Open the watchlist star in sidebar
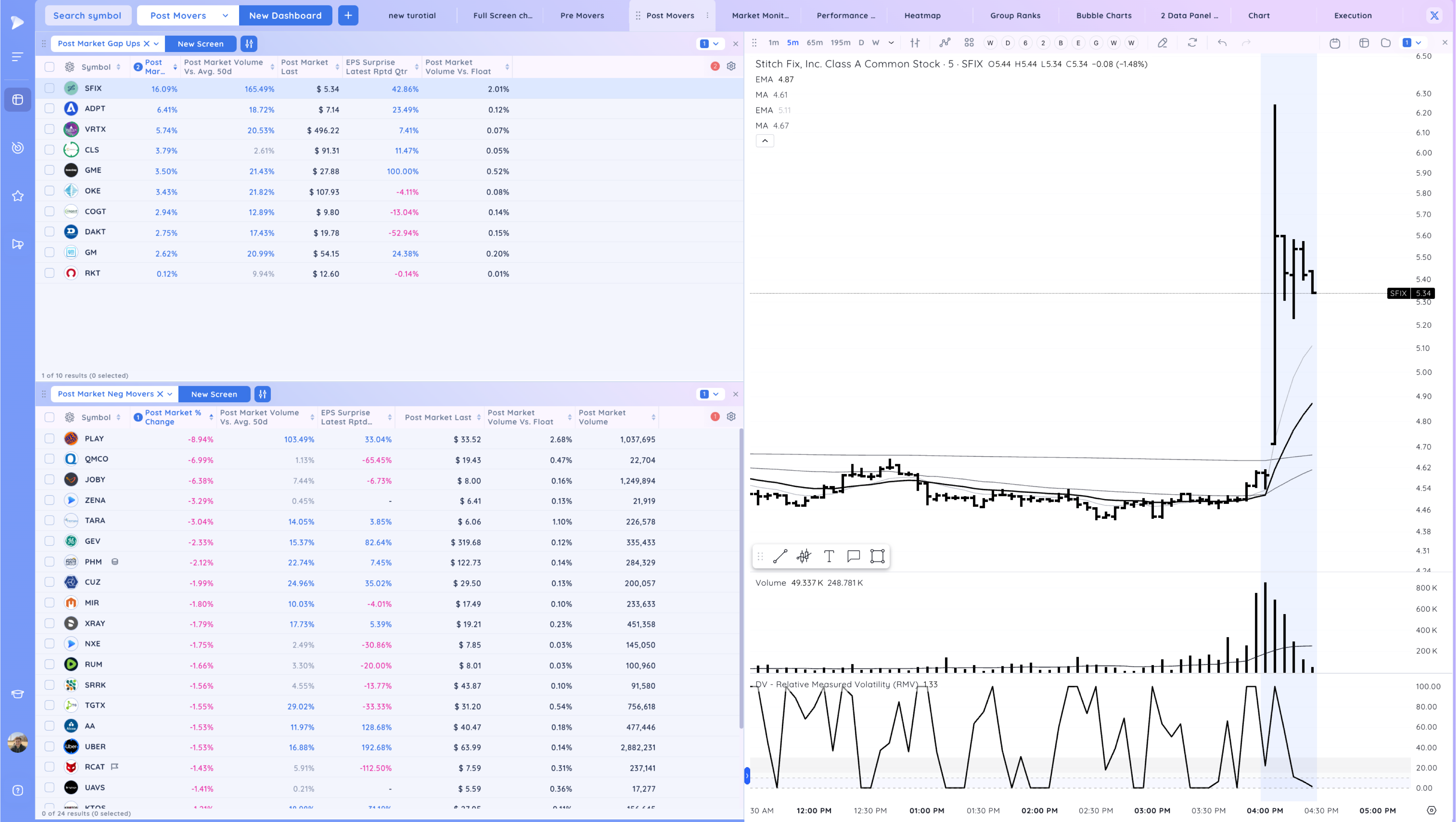 [17, 196]
